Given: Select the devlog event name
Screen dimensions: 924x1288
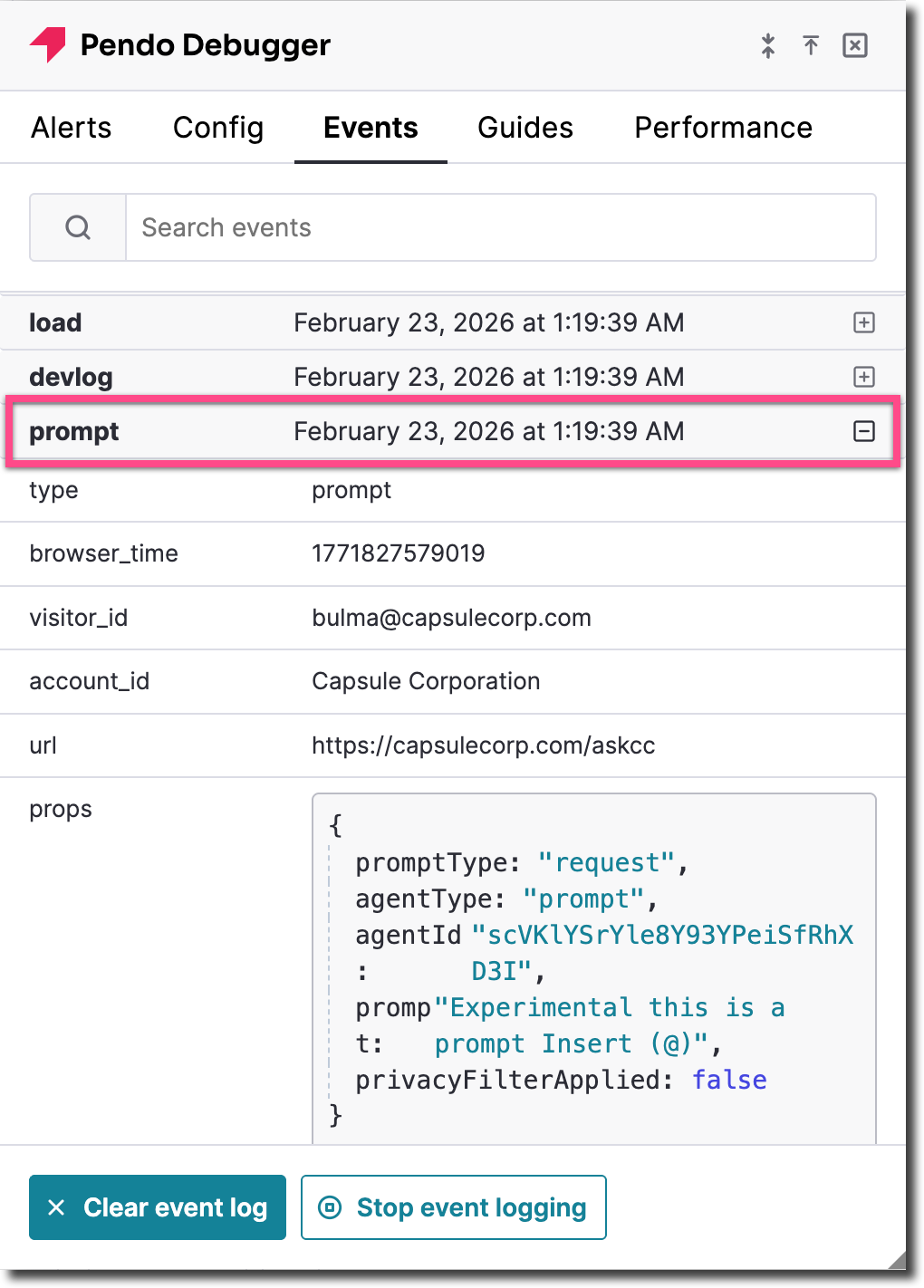Looking at the screenshot, I should coord(71,377).
